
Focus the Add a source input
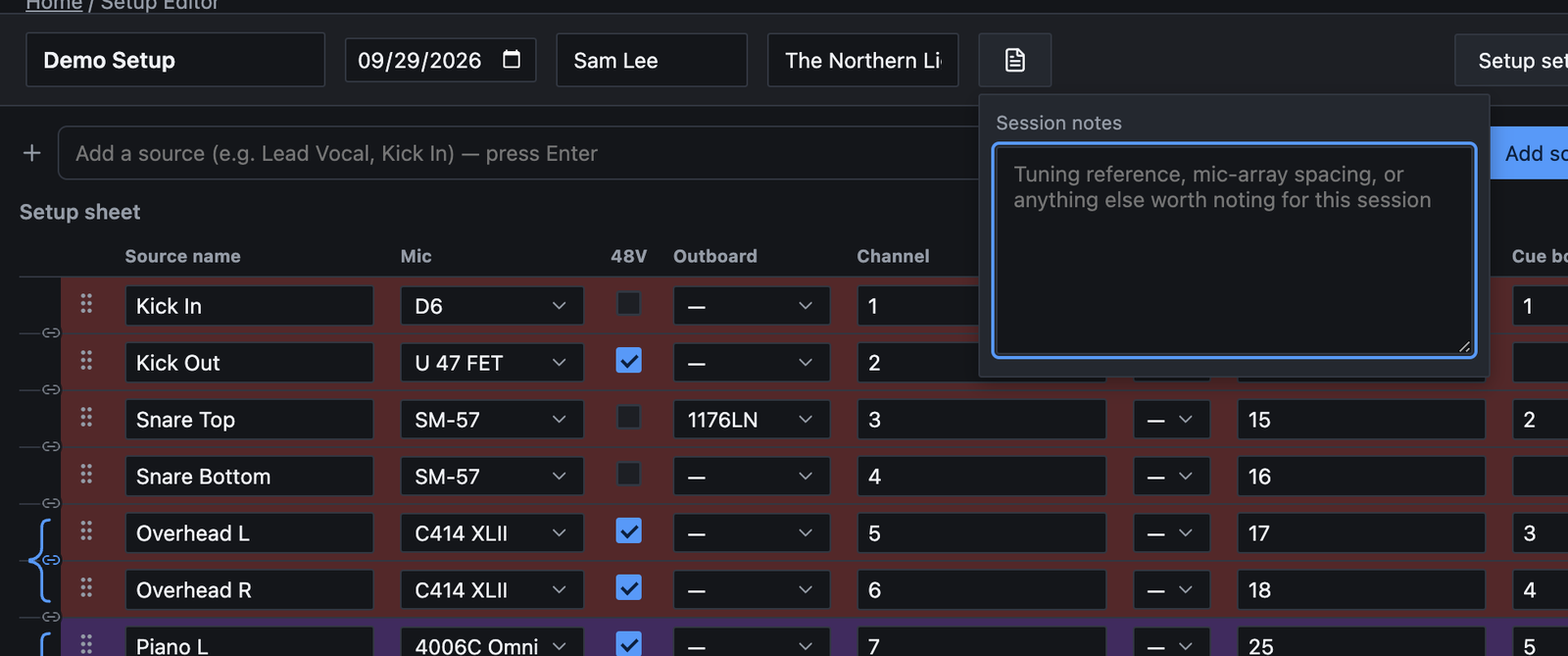pos(519,153)
